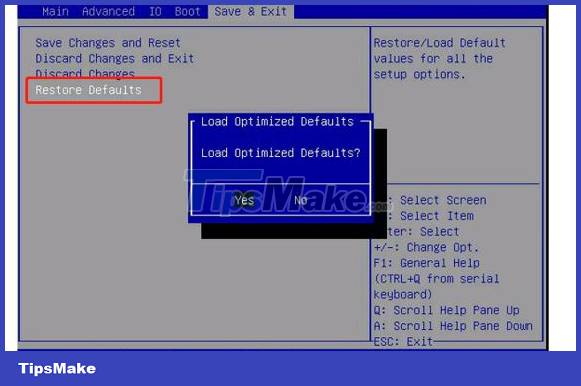The height and width of the screenshot is (386, 581).
Task: Open the Main tab
Action: pyautogui.click(x=55, y=11)
